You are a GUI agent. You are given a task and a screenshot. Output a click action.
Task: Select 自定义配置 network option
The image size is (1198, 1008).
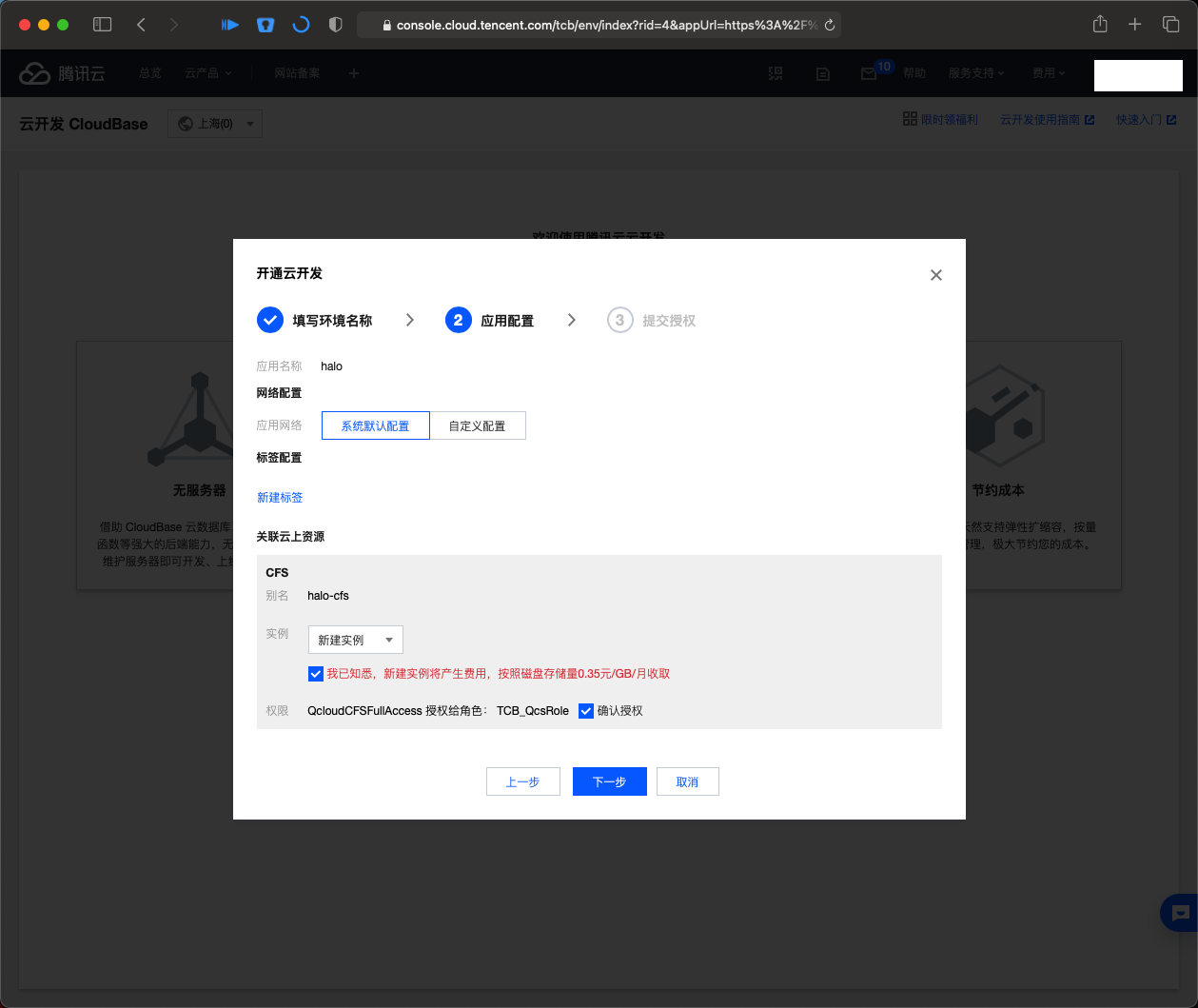tap(477, 425)
